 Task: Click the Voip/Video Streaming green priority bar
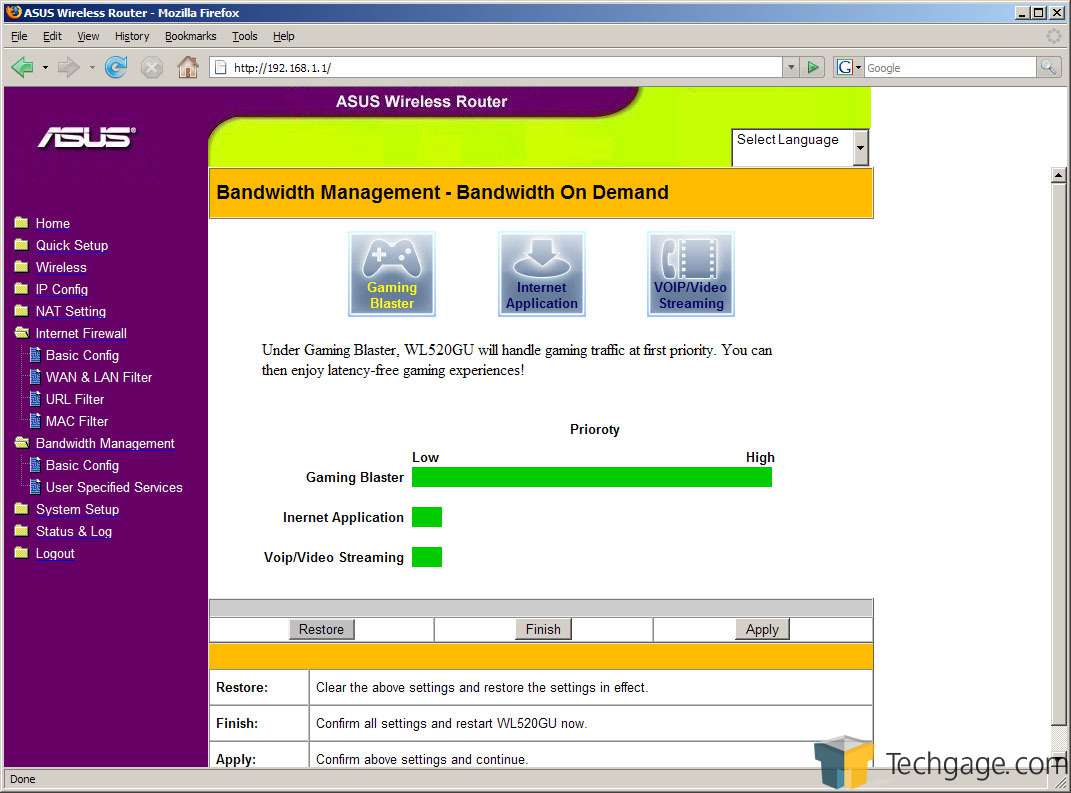[x=427, y=557]
